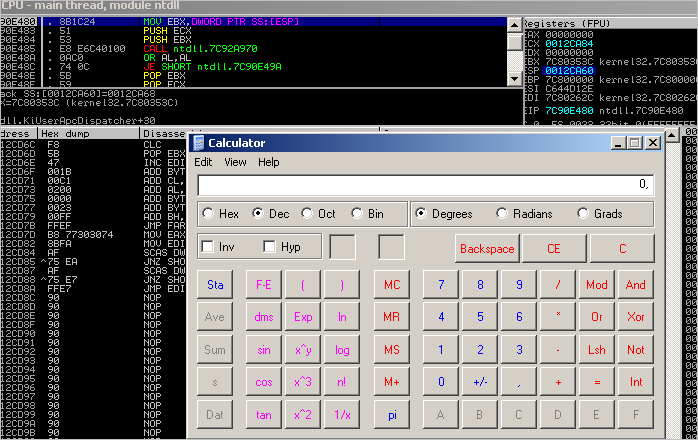Enable the Inv checkbox
Screen dimensions: 698x440
pos(208,247)
